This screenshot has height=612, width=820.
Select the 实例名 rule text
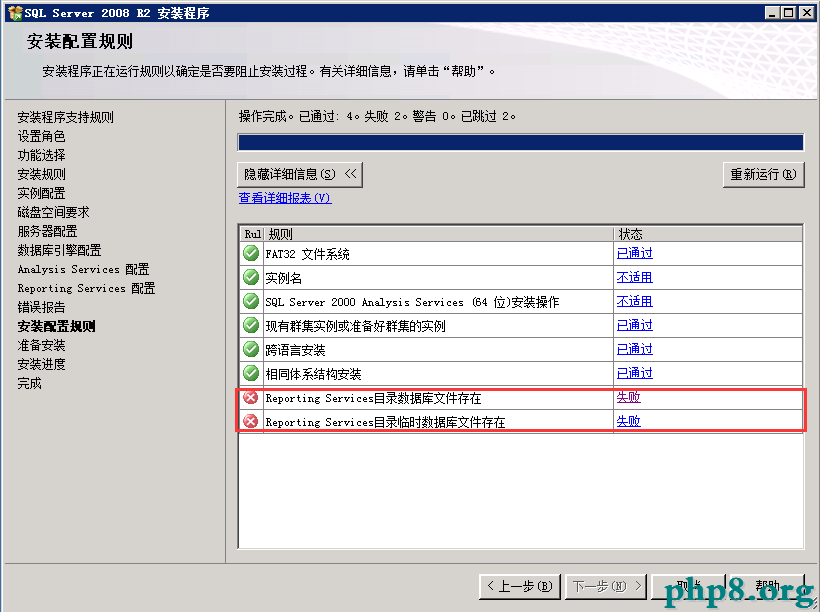click(283, 278)
